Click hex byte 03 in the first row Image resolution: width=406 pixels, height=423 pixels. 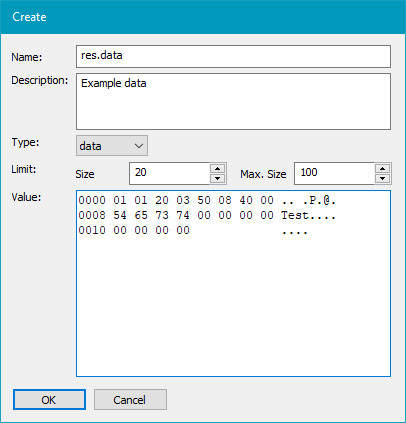pos(183,200)
